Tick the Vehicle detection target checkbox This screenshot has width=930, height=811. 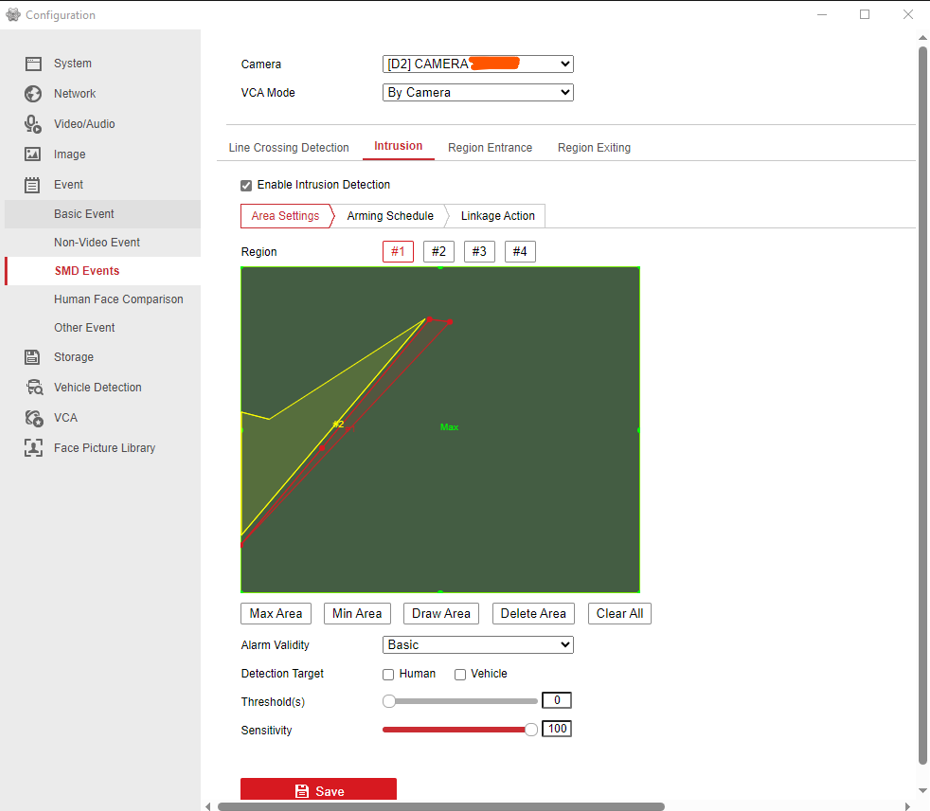pos(460,675)
